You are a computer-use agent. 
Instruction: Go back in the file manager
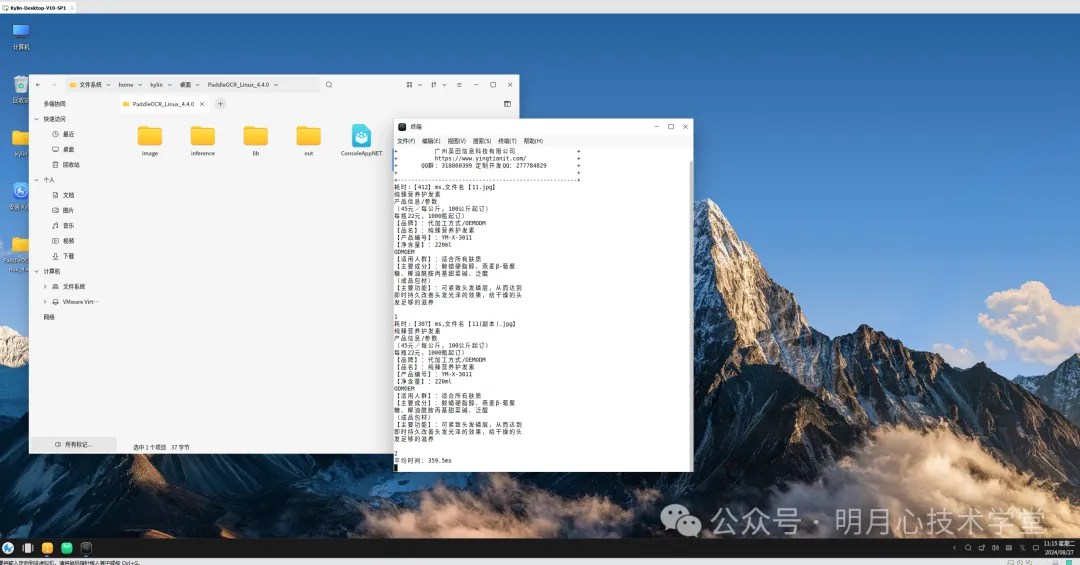pyautogui.click(x=38, y=85)
